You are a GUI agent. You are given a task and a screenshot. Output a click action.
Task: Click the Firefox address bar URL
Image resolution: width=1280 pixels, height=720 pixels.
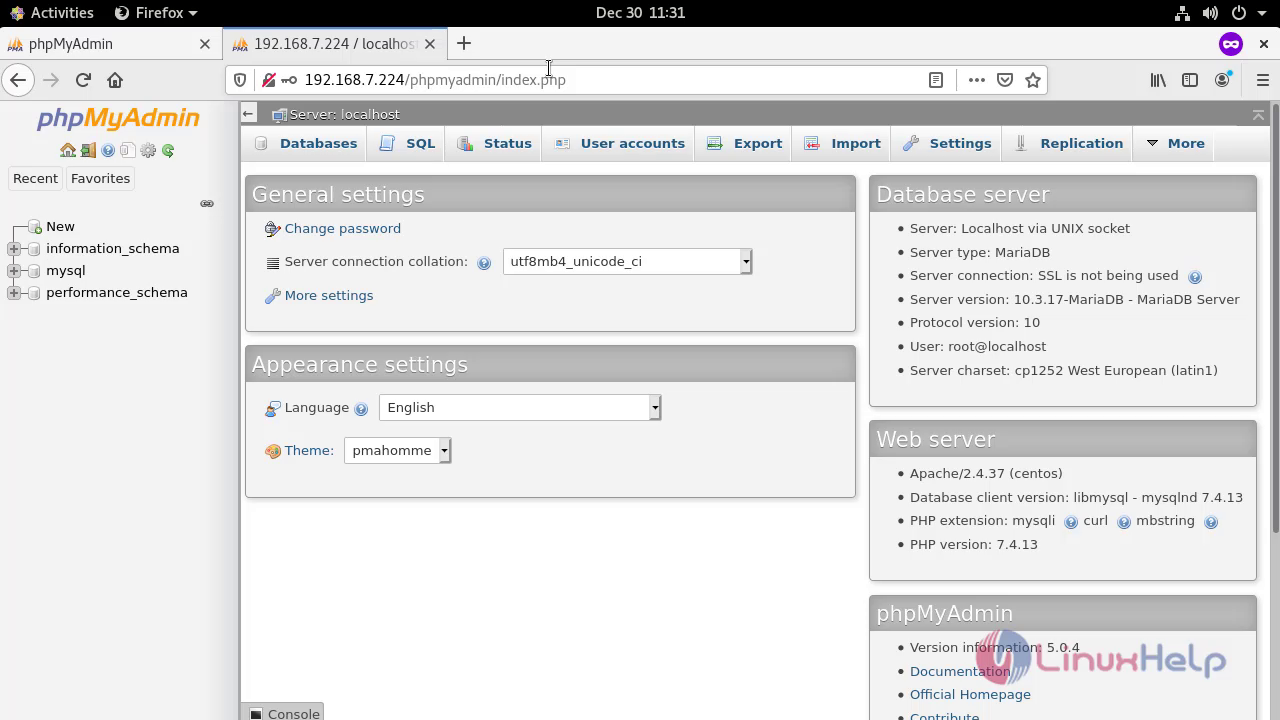coord(435,80)
